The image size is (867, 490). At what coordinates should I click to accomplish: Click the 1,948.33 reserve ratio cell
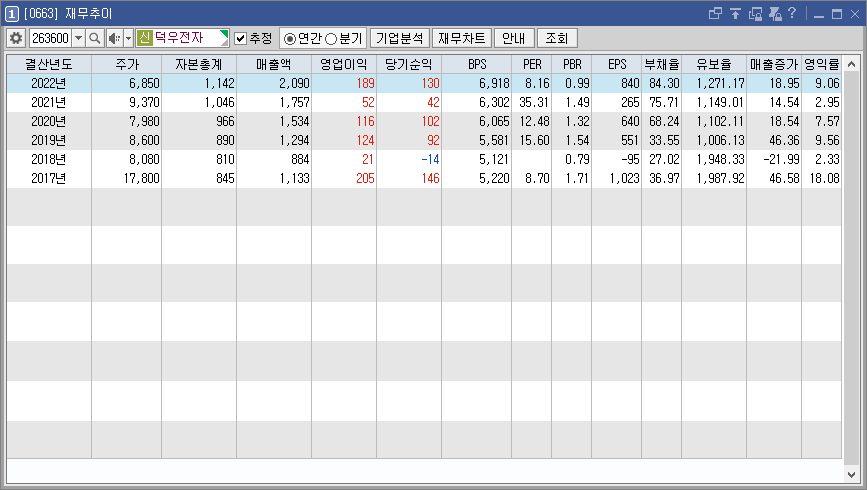714,159
